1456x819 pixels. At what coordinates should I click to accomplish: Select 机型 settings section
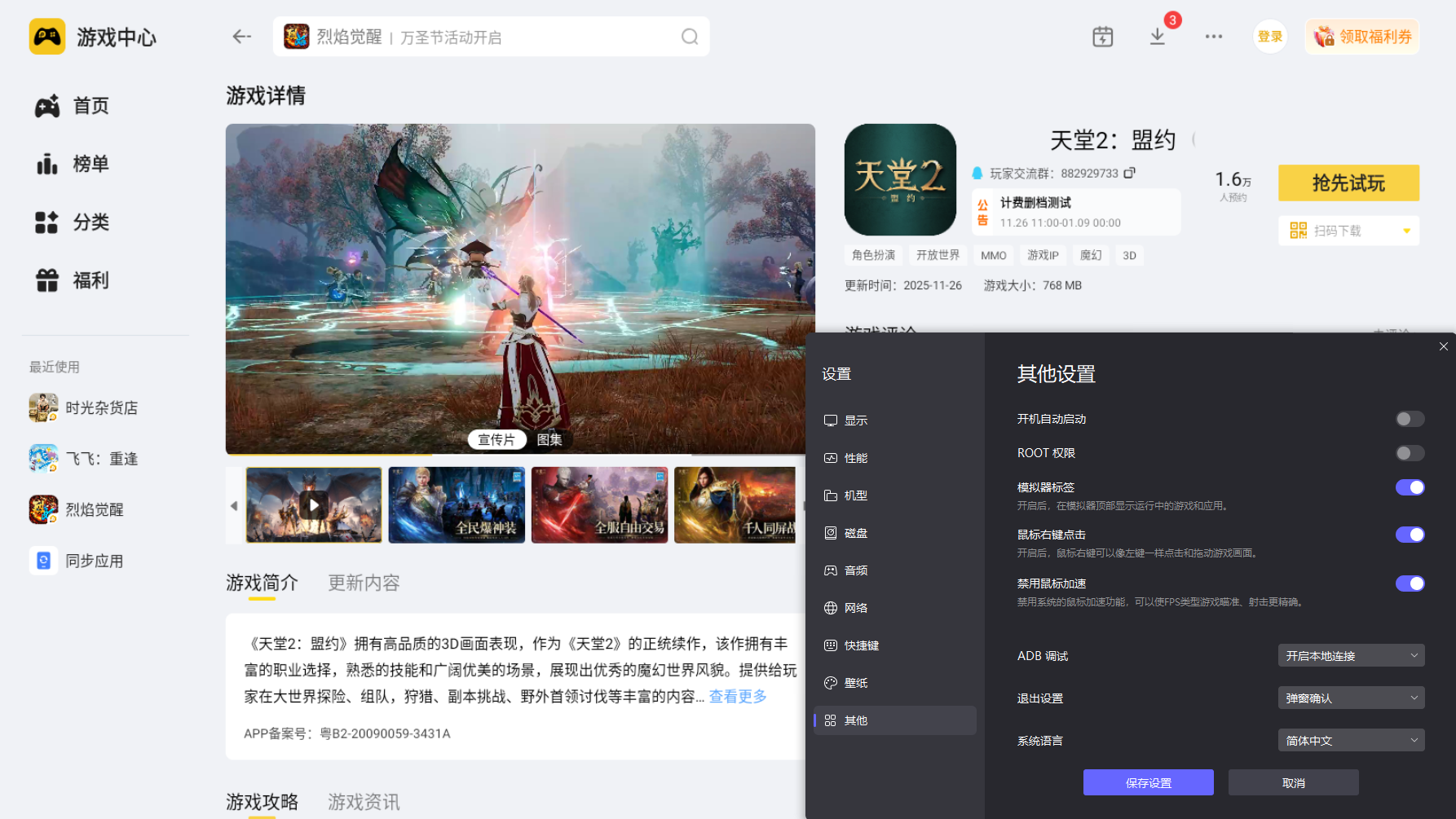click(895, 495)
